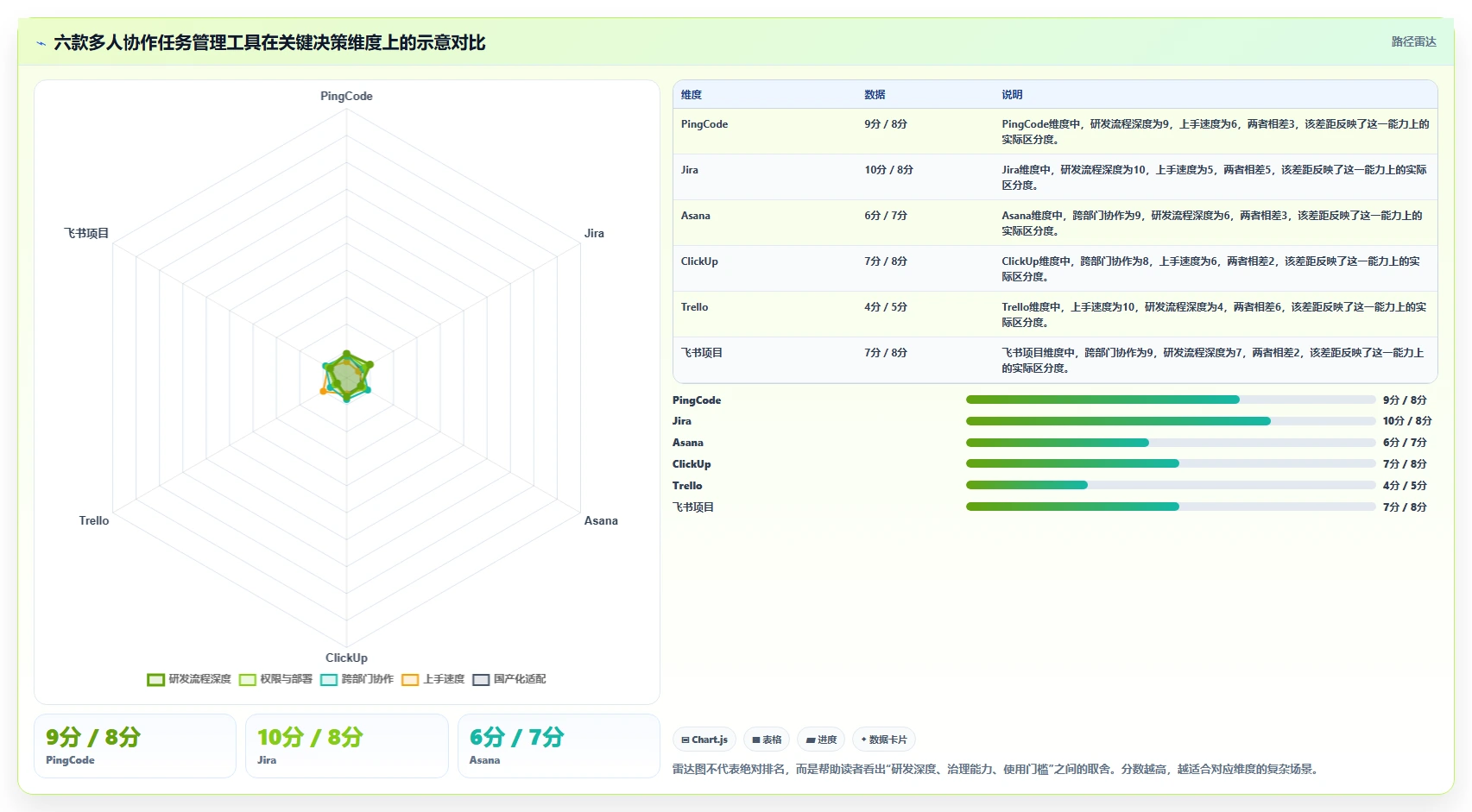Click the 10分 / 8分 value beside Jira progress
1472x812 pixels.
click(x=1407, y=421)
